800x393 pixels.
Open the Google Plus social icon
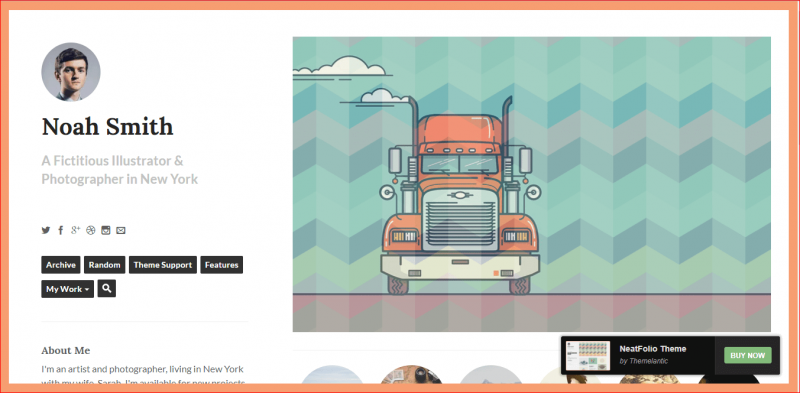[x=76, y=230]
